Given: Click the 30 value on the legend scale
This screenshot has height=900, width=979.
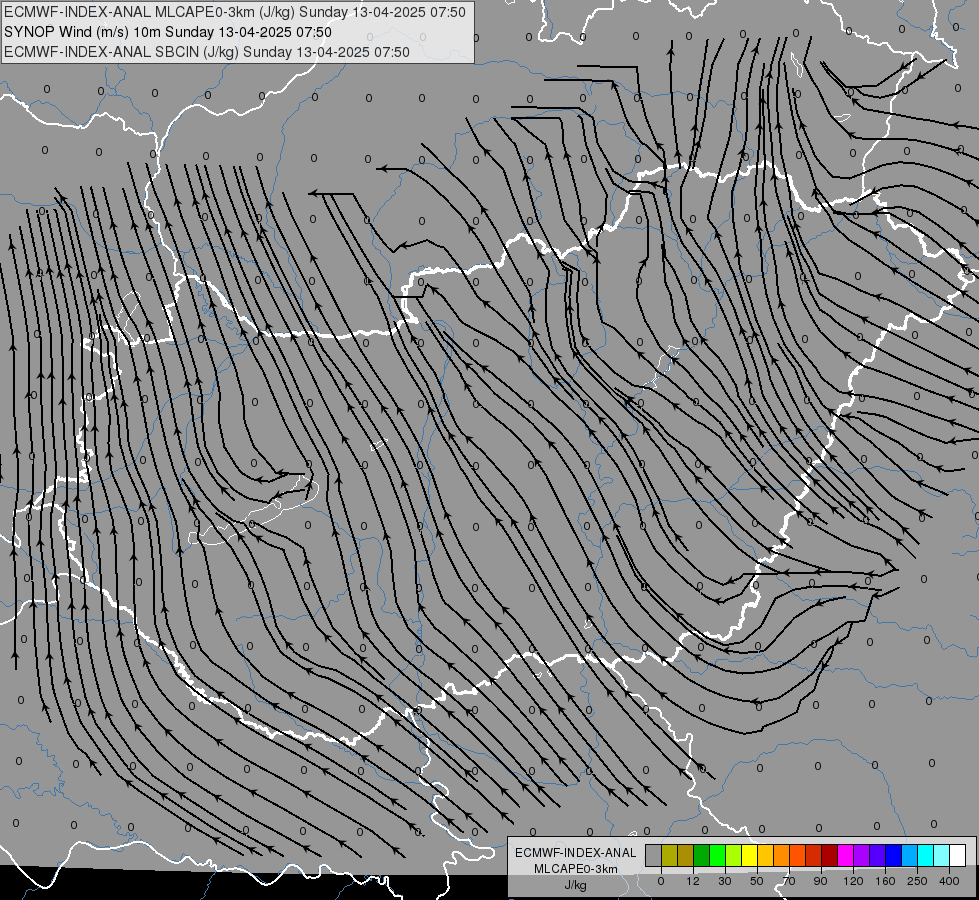Looking at the screenshot, I should click(x=725, y=881).
